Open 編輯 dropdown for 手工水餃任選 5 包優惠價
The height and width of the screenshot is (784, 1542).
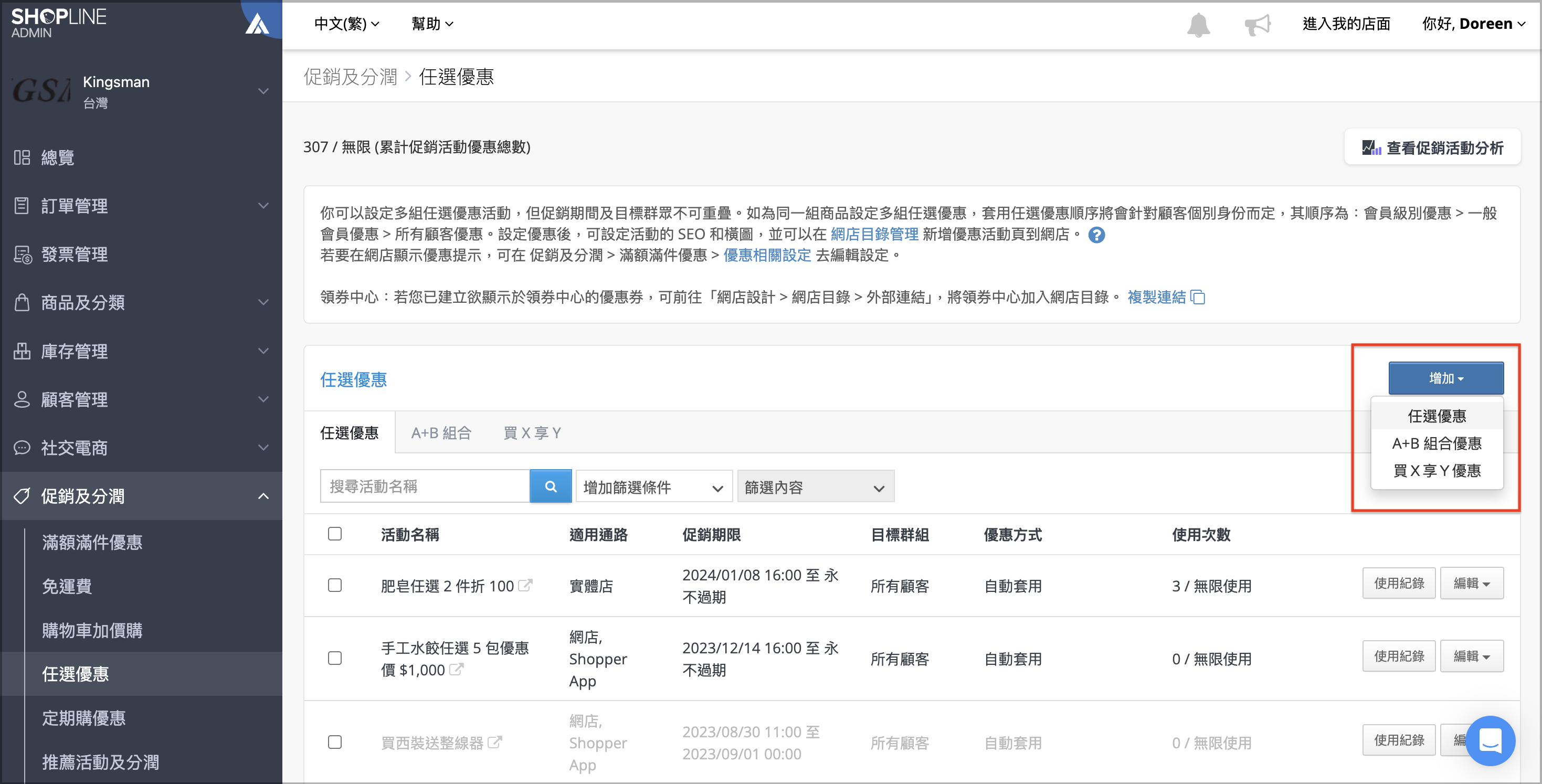pos(1471,656)
